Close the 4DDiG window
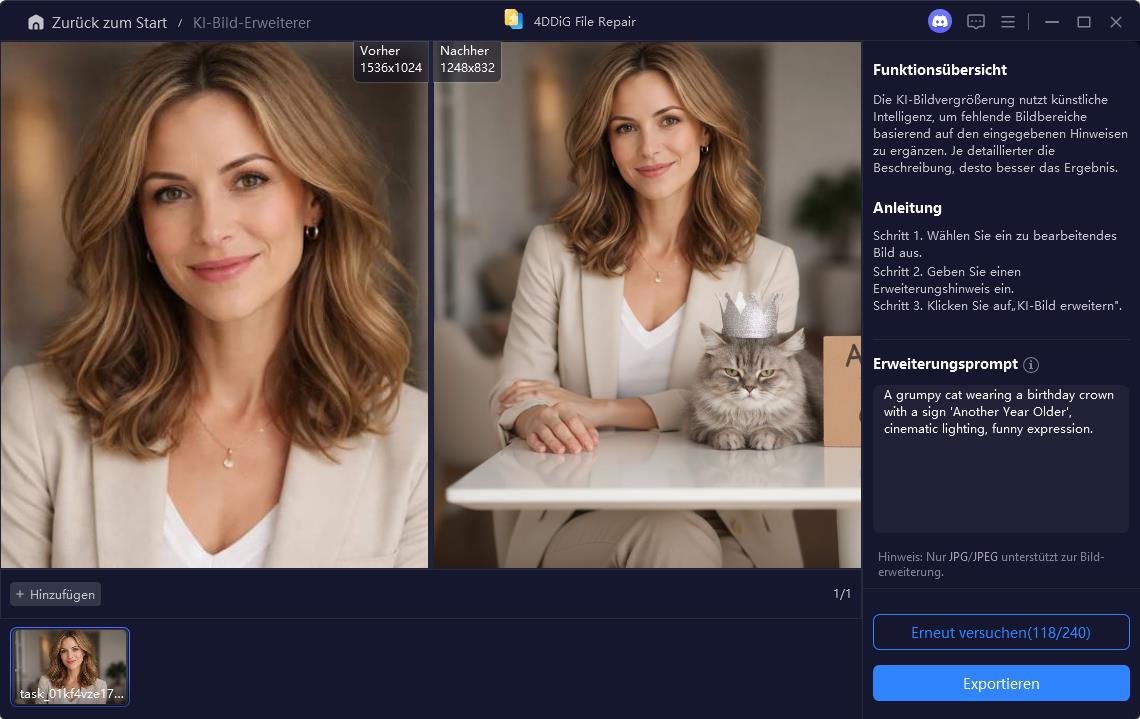This screenshot has width=1140, height=719. pyautogui.click(x=1116, y=22)
